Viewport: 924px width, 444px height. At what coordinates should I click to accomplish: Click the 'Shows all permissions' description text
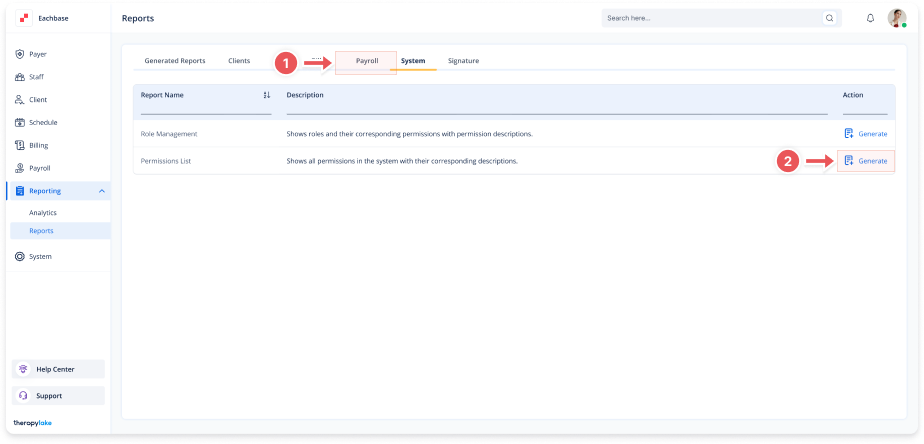(x=402, y=161)
